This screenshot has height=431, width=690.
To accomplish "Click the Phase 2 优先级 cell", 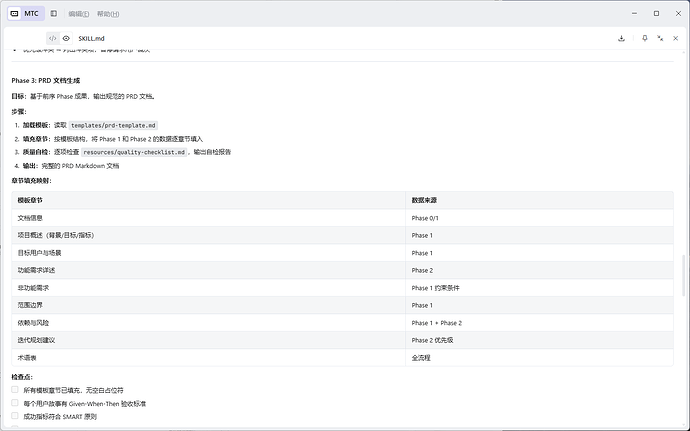I will coord(540,340).
